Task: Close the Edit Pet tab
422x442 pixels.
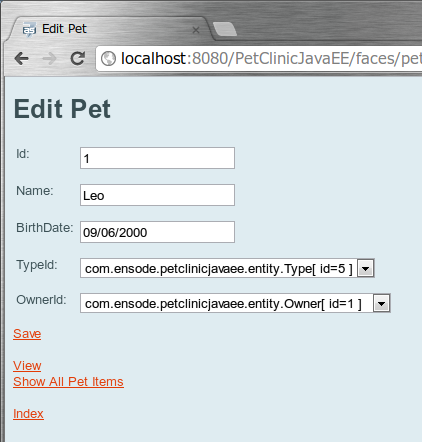Action: [x=196, y=30]
